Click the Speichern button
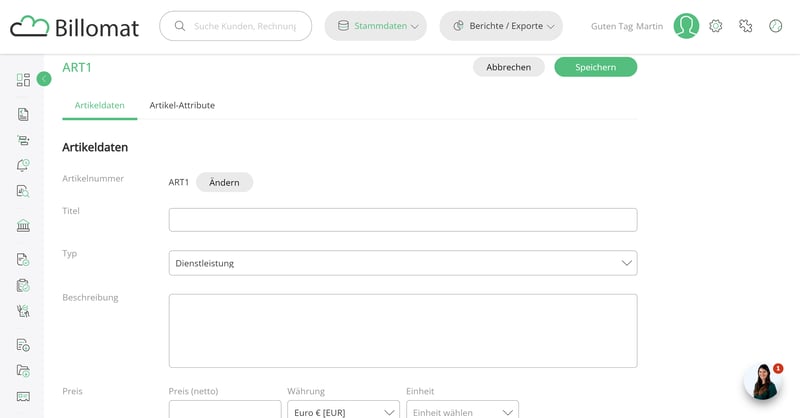Image resolution: width=800 pixels, height=418 pixels. point(595,67)
